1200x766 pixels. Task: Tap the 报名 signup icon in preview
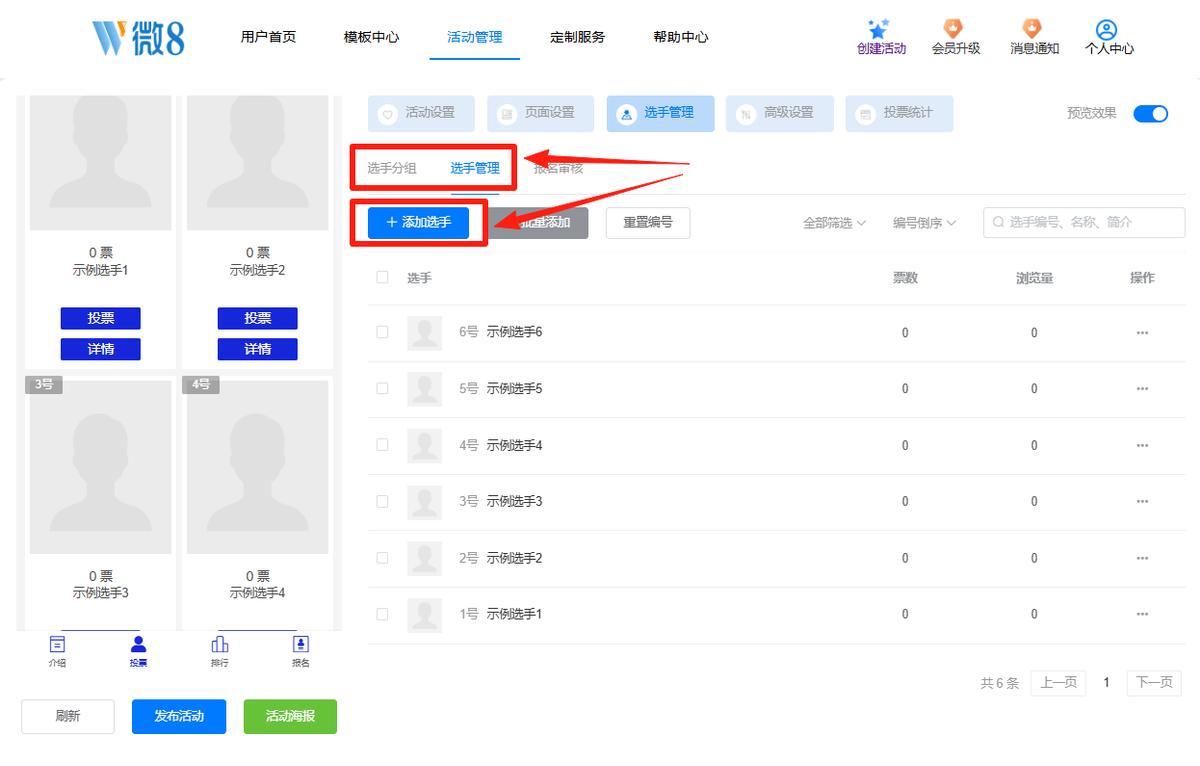pos(301,645)
